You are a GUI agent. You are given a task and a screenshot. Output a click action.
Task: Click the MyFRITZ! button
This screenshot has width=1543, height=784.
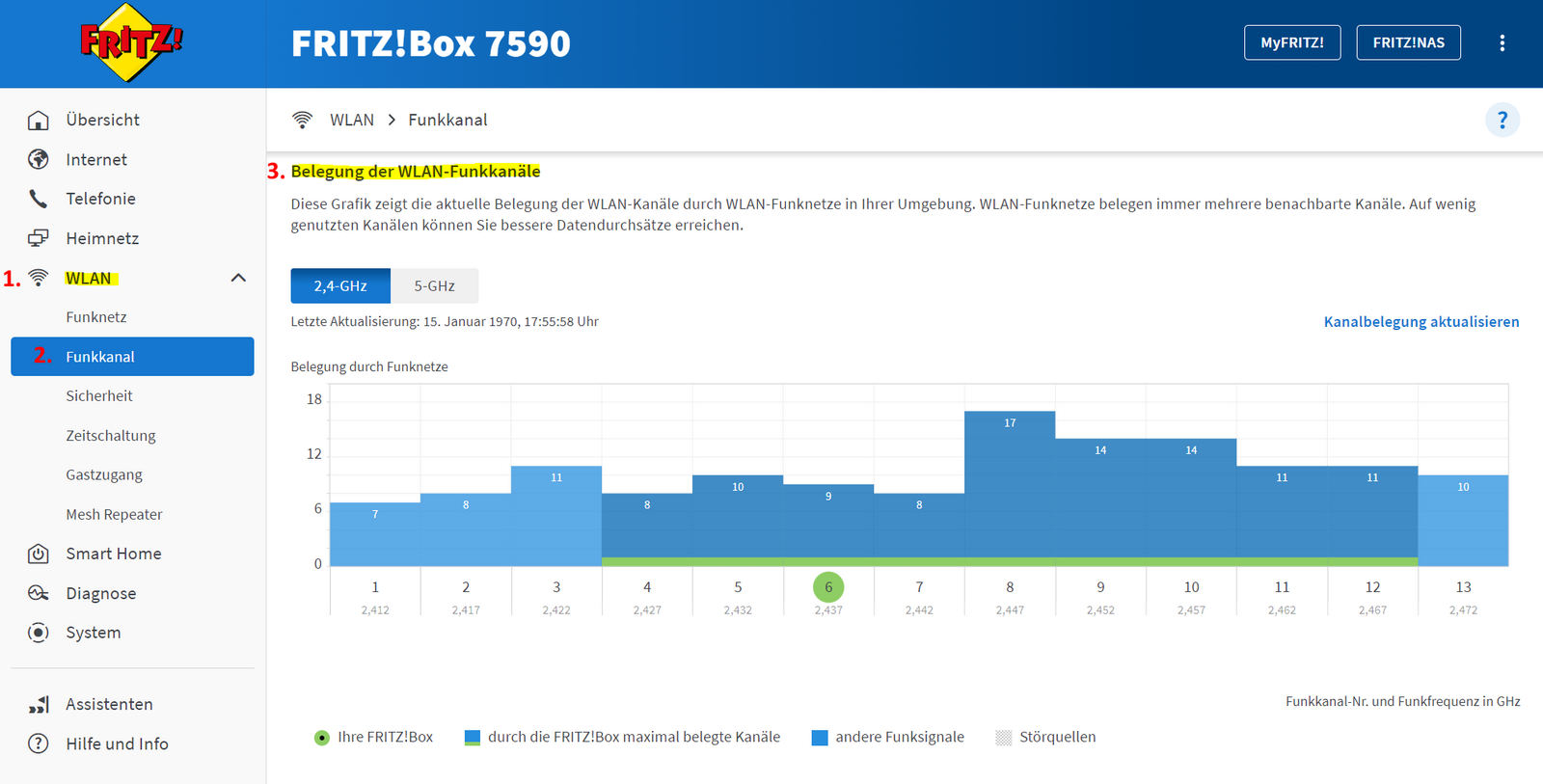point(1292,42)
